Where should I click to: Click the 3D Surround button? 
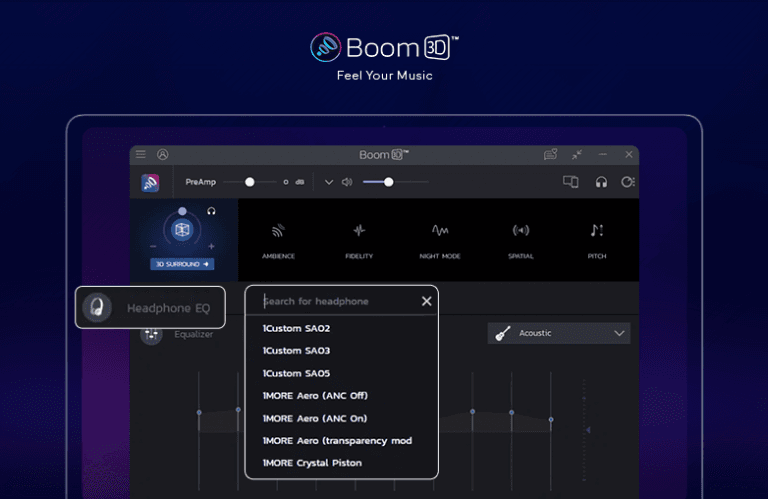click(182, 264)
